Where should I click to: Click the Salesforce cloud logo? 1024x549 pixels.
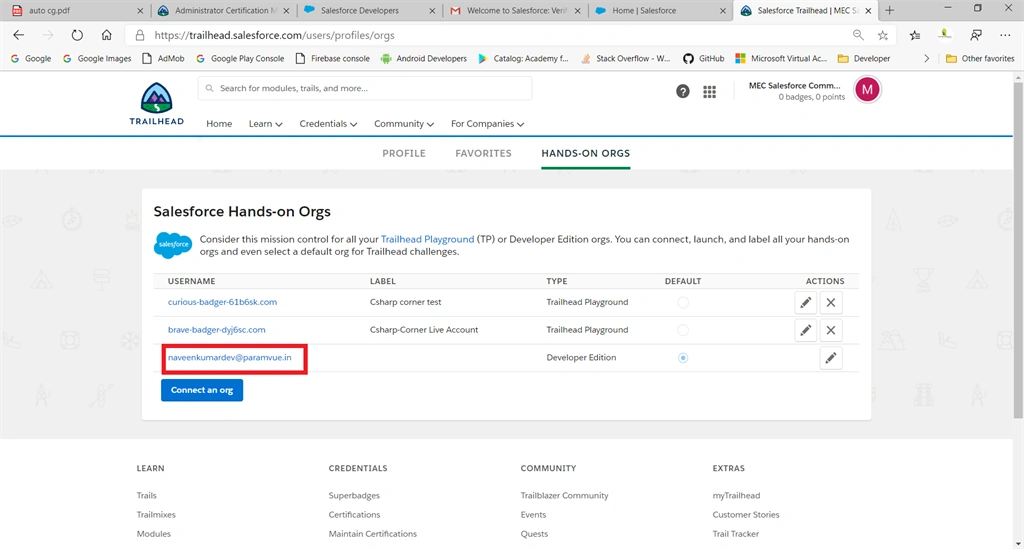pyautogui.click(x=173, y=245)
